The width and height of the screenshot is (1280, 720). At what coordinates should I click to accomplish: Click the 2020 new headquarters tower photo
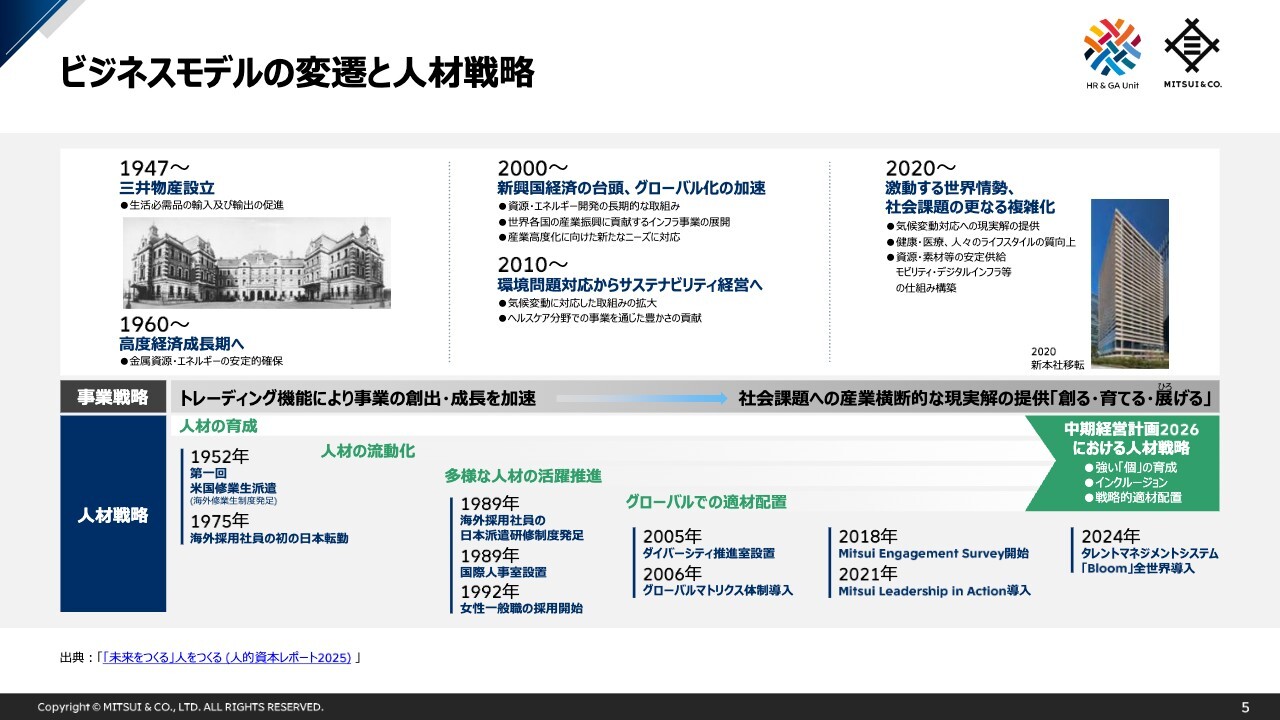pyautogui.click(x=1129, y=283)
